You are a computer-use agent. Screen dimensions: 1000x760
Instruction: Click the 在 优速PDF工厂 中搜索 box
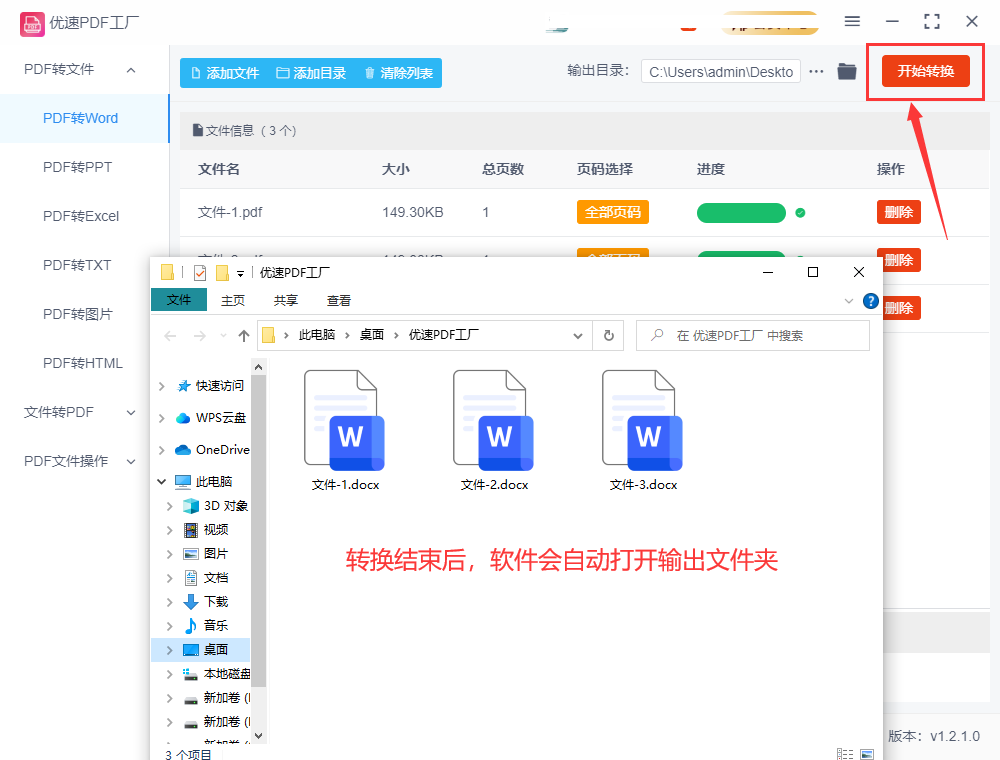(x=753, y=335)
